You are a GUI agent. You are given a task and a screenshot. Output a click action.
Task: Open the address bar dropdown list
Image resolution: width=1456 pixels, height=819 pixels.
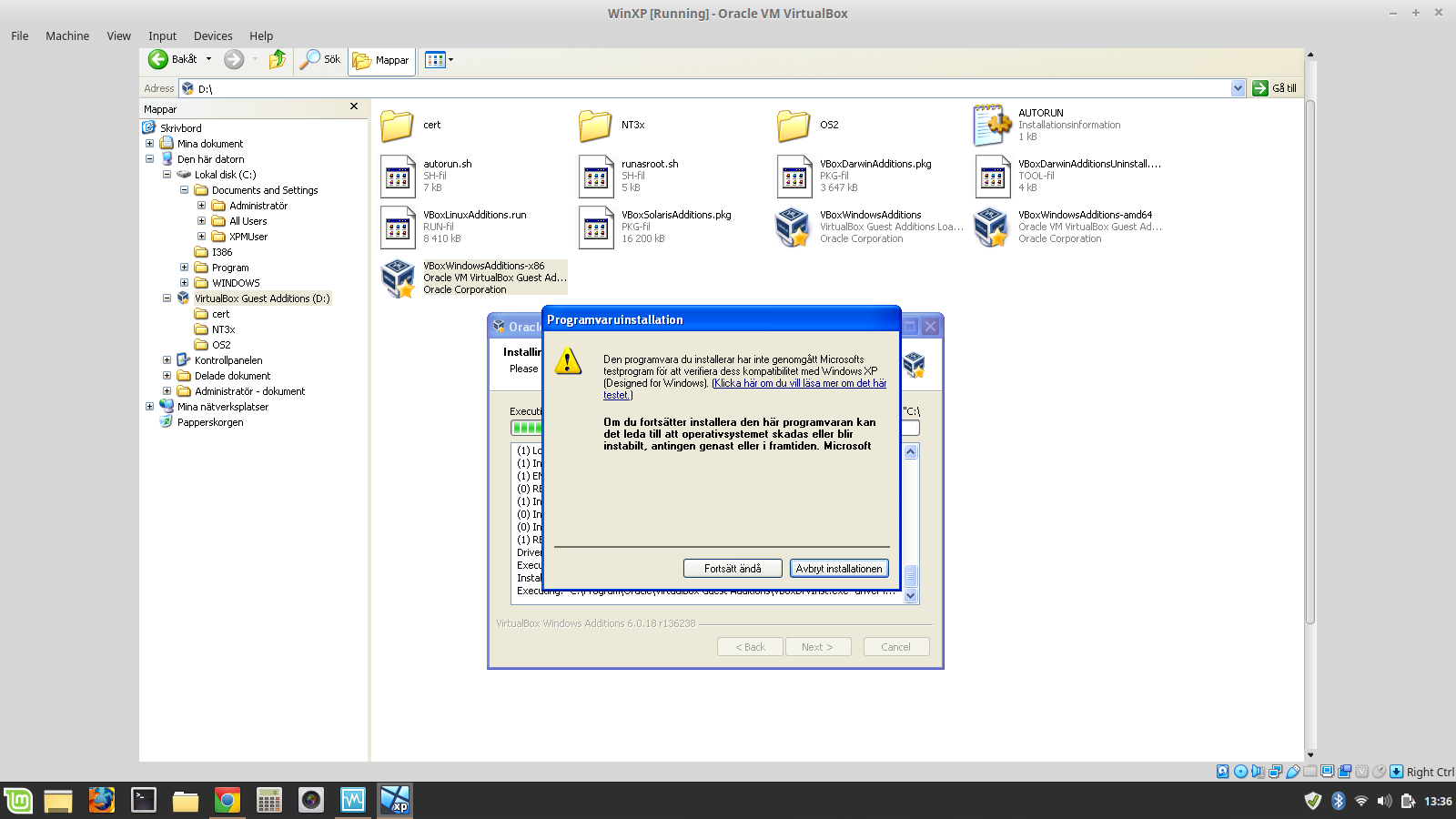[x=1238, y=88]
